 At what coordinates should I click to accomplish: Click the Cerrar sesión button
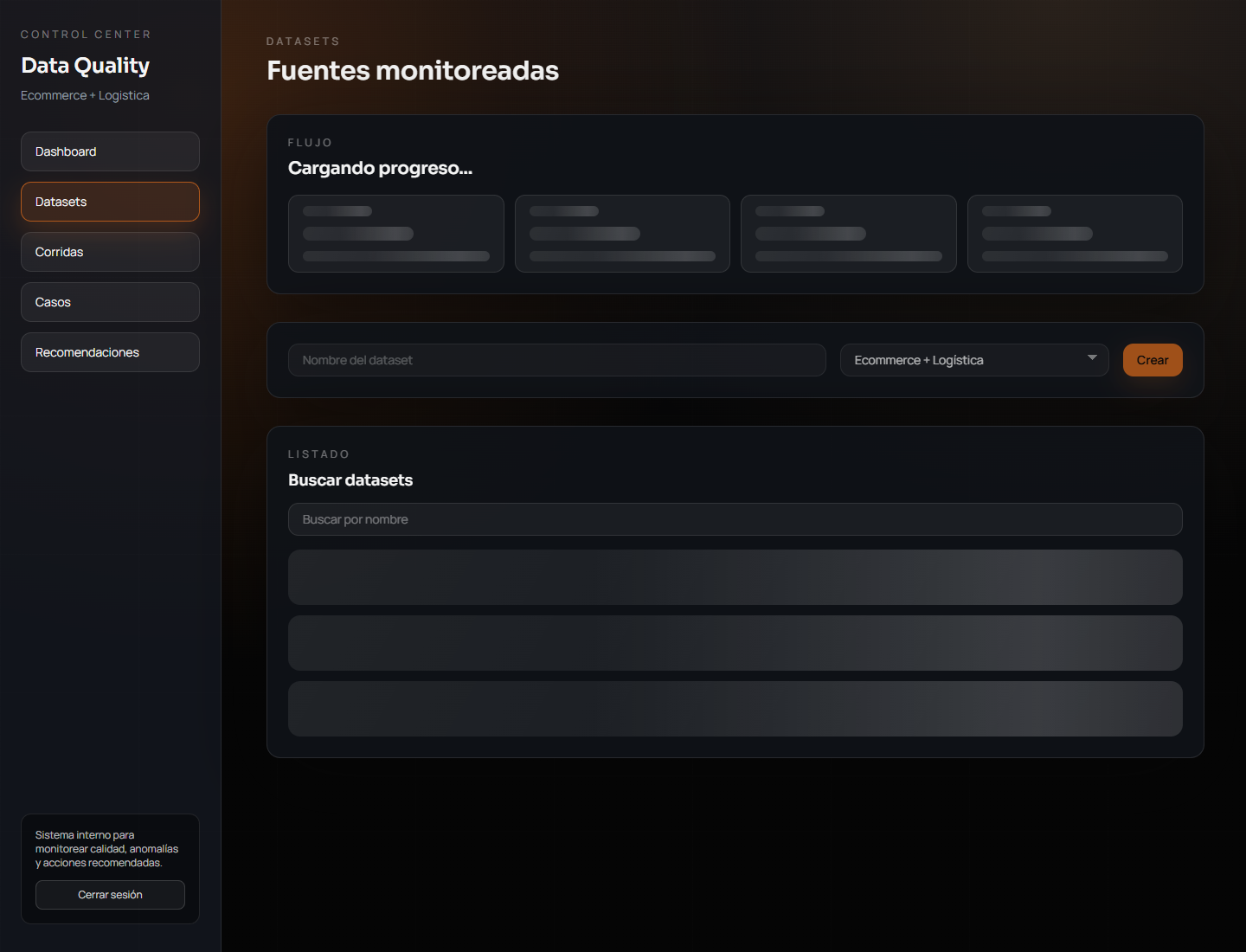[110, 895]
